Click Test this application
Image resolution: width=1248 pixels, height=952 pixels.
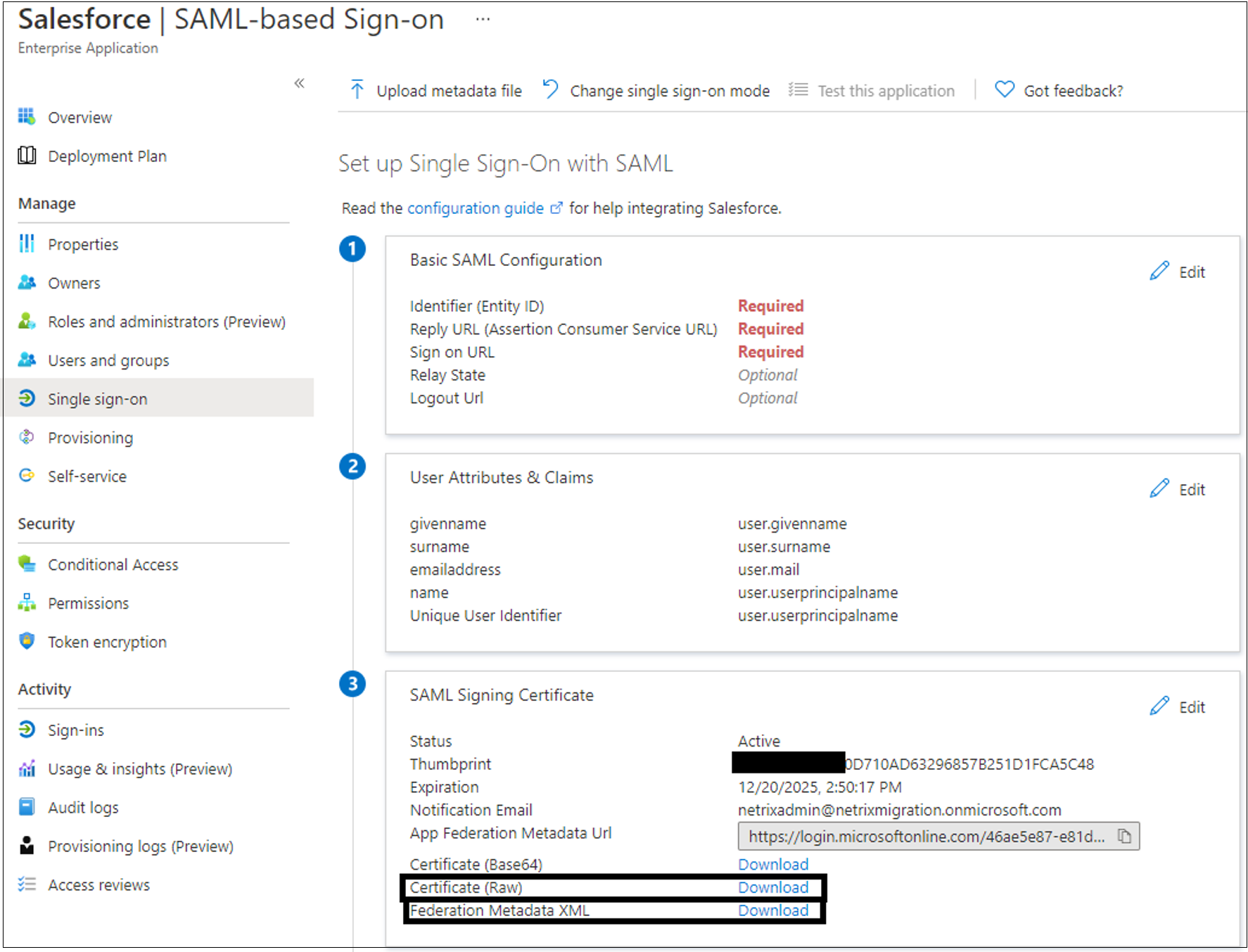pos(872,90)
